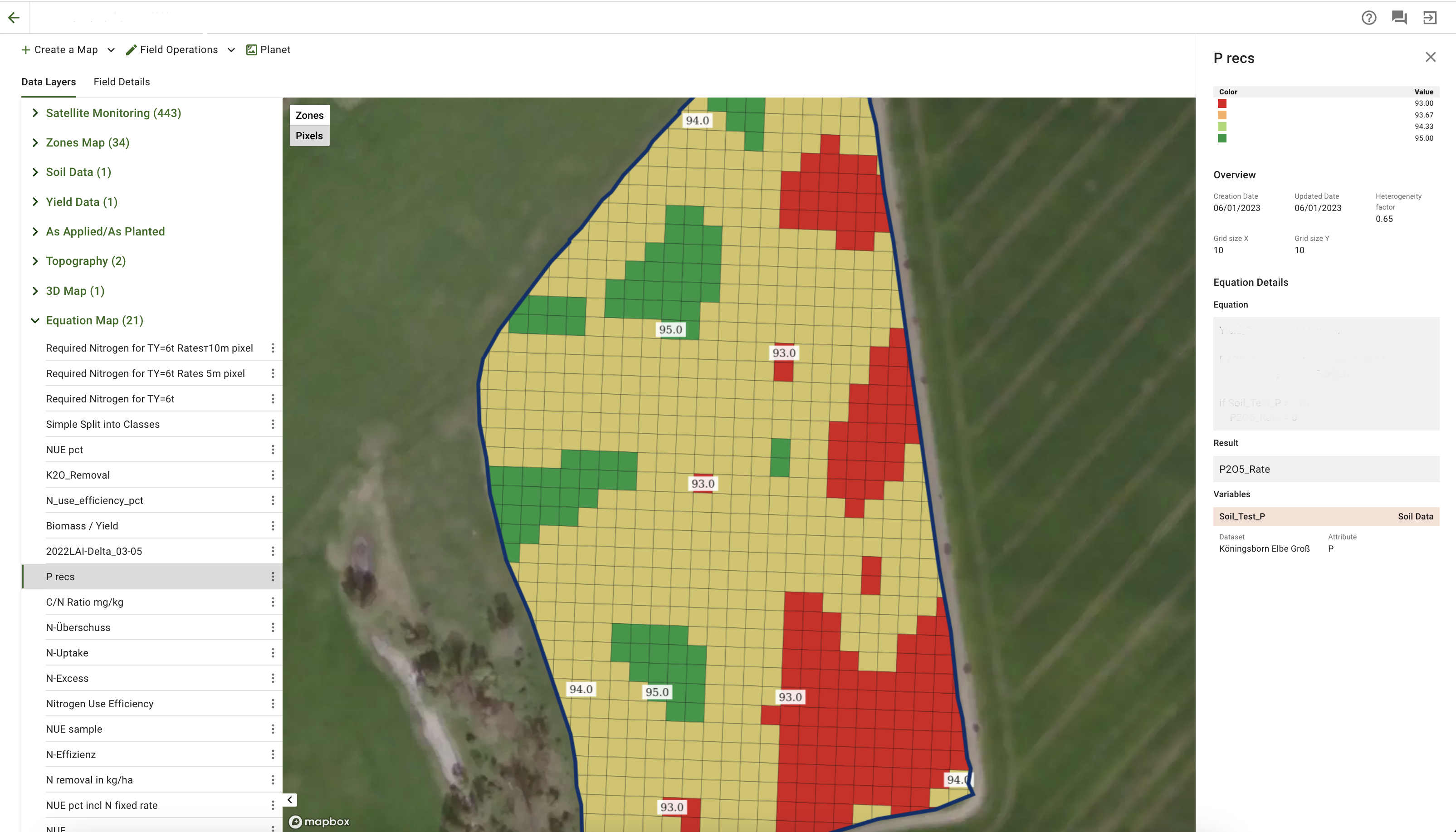This screenshot has width=1456, height=832.
Task: Switch map view to Pixels
Action: coord(309,136)
